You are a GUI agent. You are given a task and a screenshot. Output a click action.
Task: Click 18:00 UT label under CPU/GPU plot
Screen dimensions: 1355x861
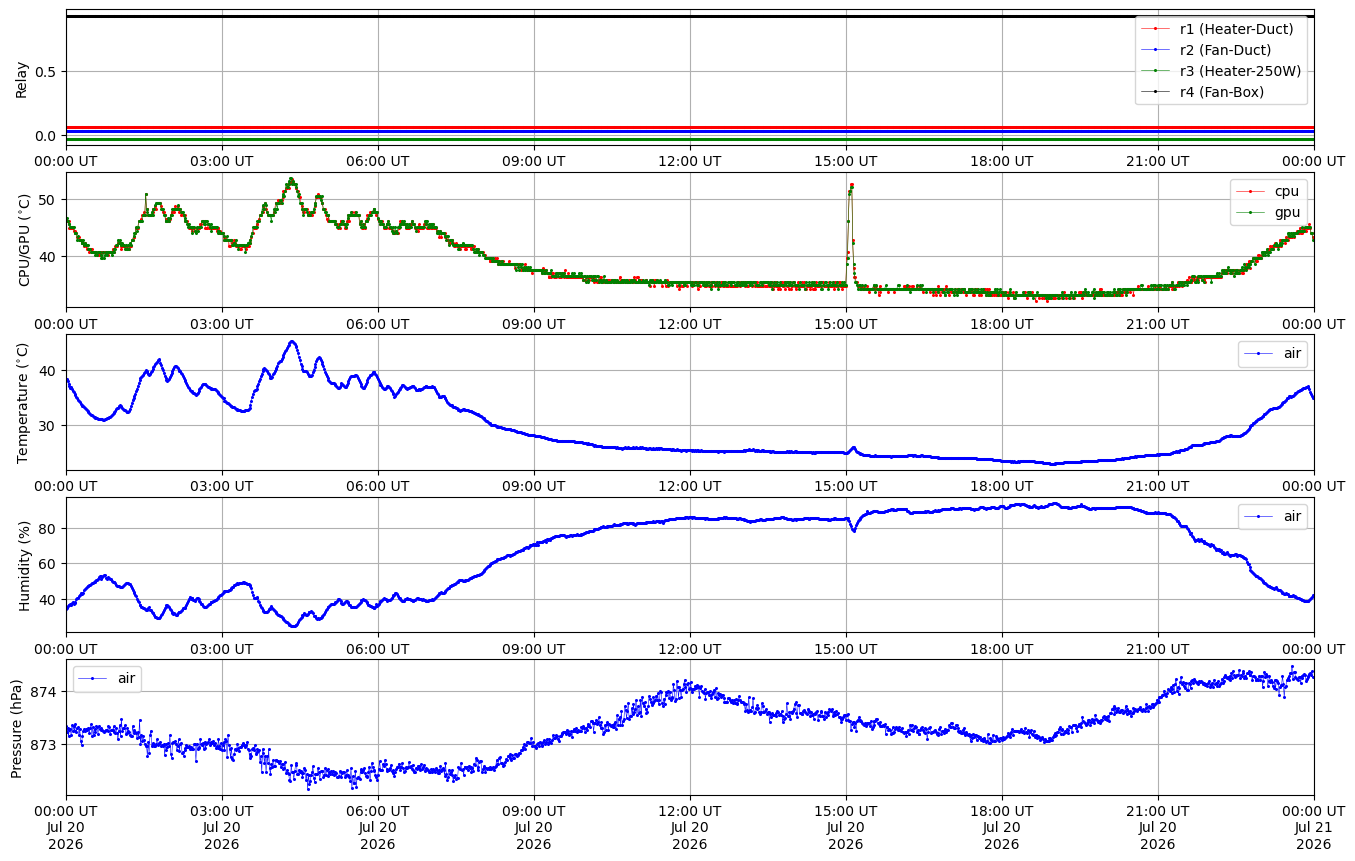[x=1002, y=324]
